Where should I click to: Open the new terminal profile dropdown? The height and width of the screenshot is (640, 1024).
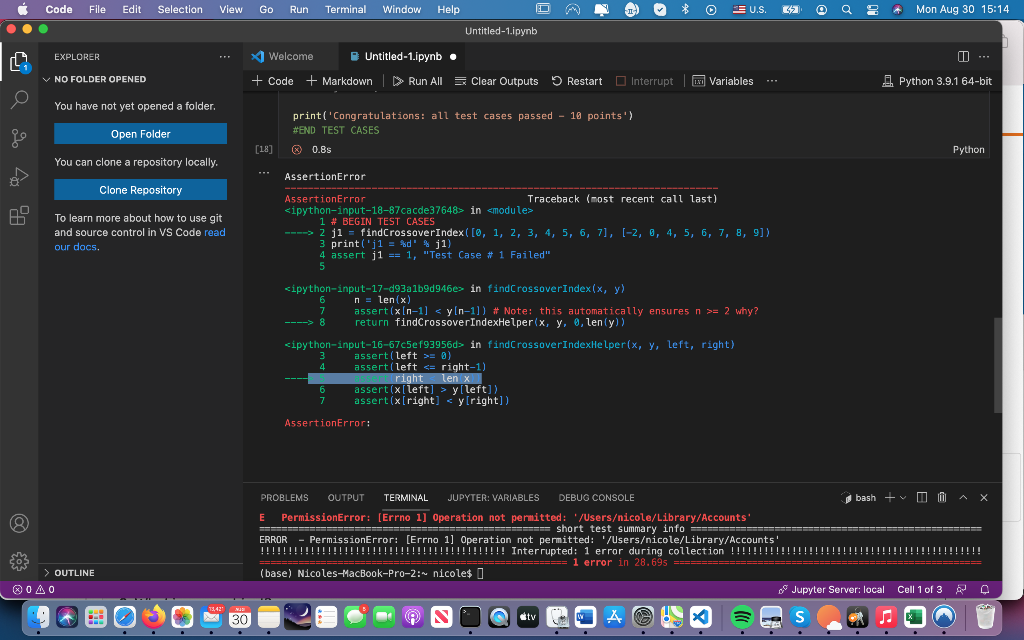click(902, 498)
